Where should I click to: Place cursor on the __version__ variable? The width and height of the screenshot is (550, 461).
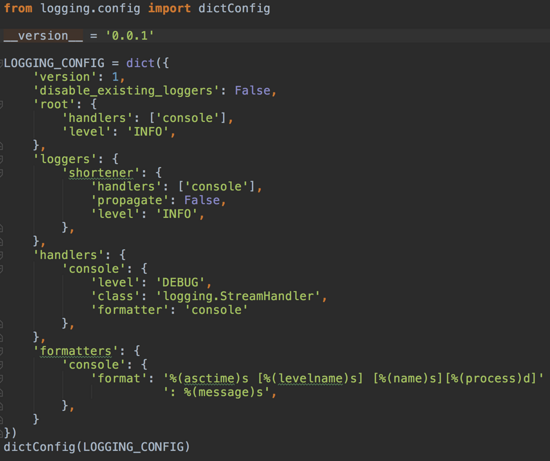coord(43,36)
